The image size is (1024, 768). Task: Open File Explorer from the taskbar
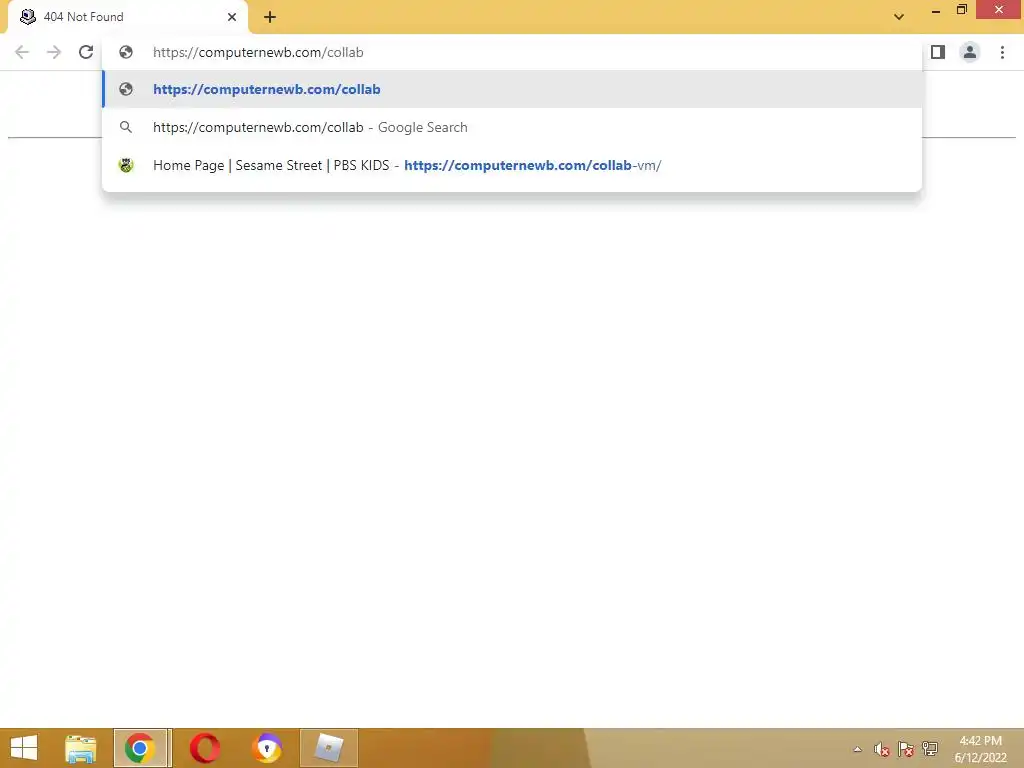(x=80, y=748)
